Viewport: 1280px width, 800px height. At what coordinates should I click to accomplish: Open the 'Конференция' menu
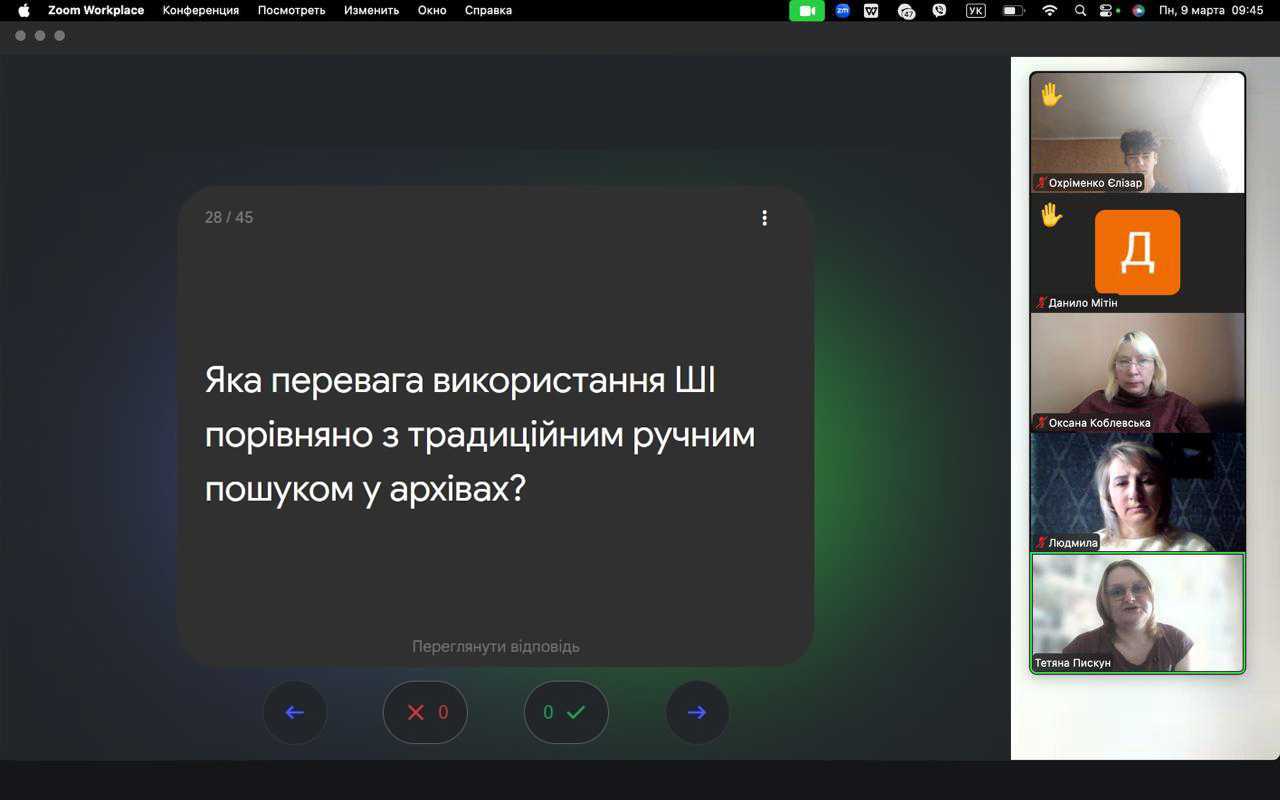[x=200, y=10]
